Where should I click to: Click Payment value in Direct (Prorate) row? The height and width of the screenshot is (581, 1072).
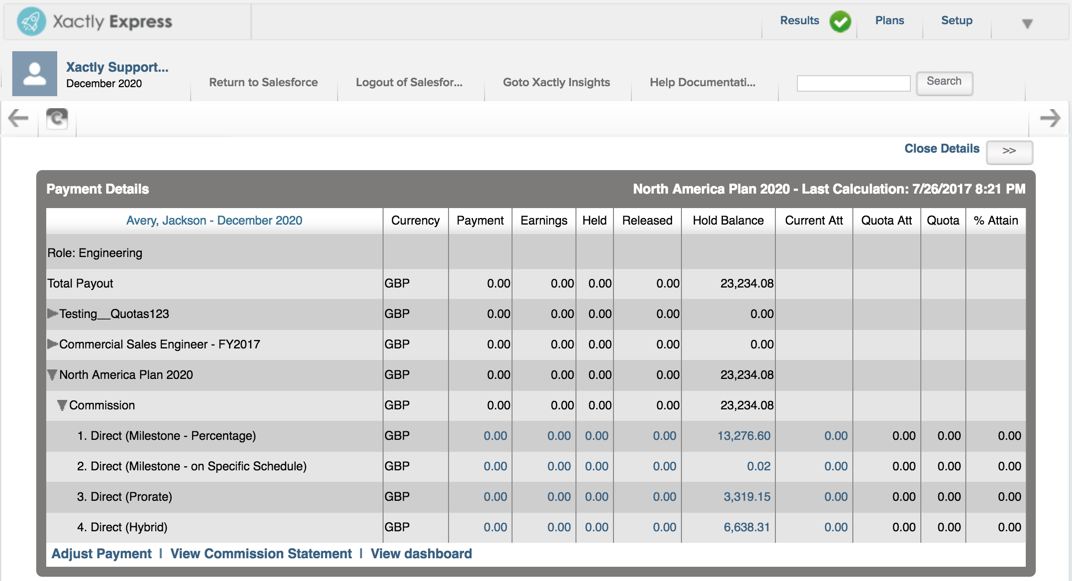click(x=495, y=497)
